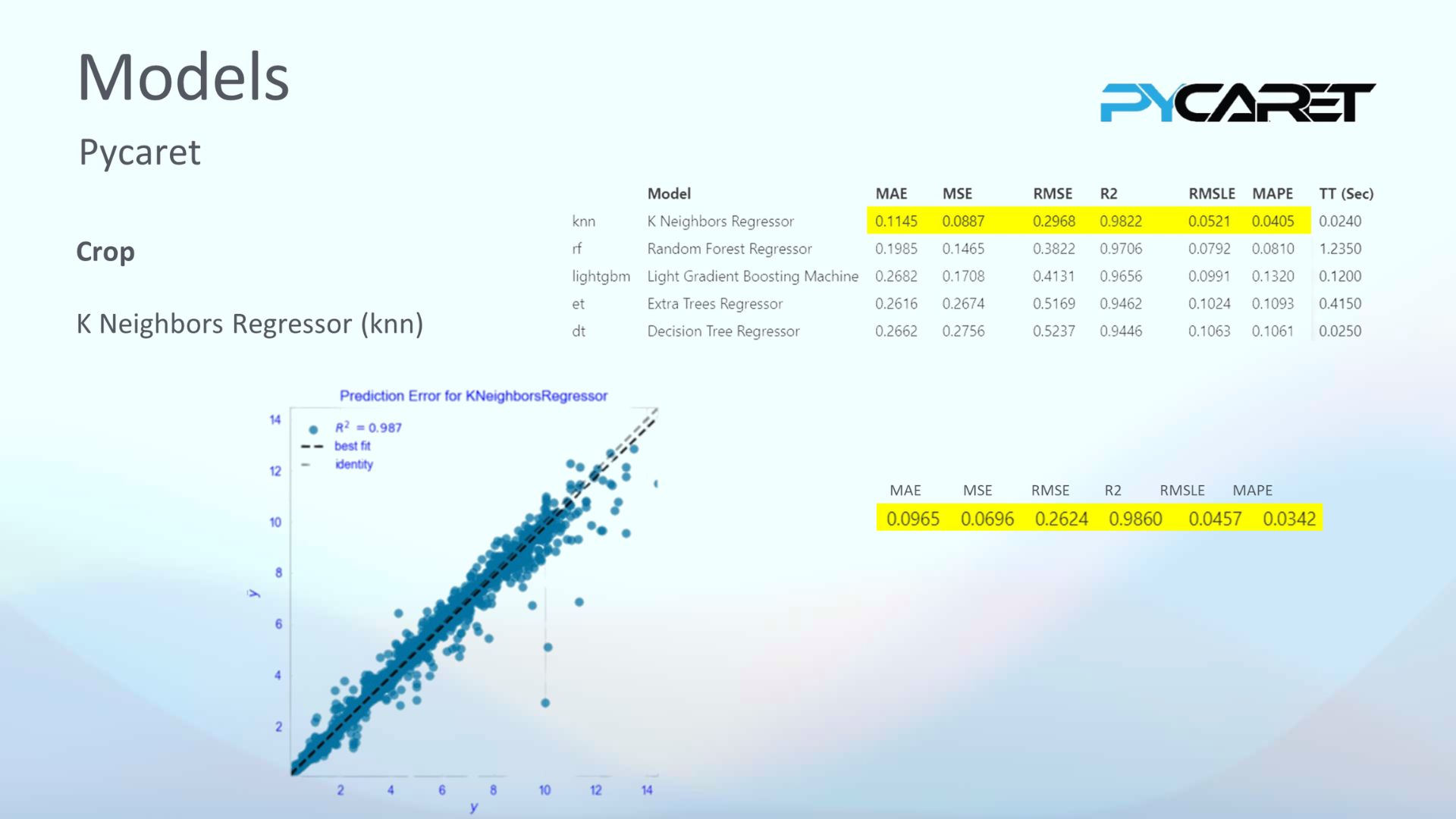
Task: Click highlighted tuned R2 value 0.9860
Action: (1135, 519)
